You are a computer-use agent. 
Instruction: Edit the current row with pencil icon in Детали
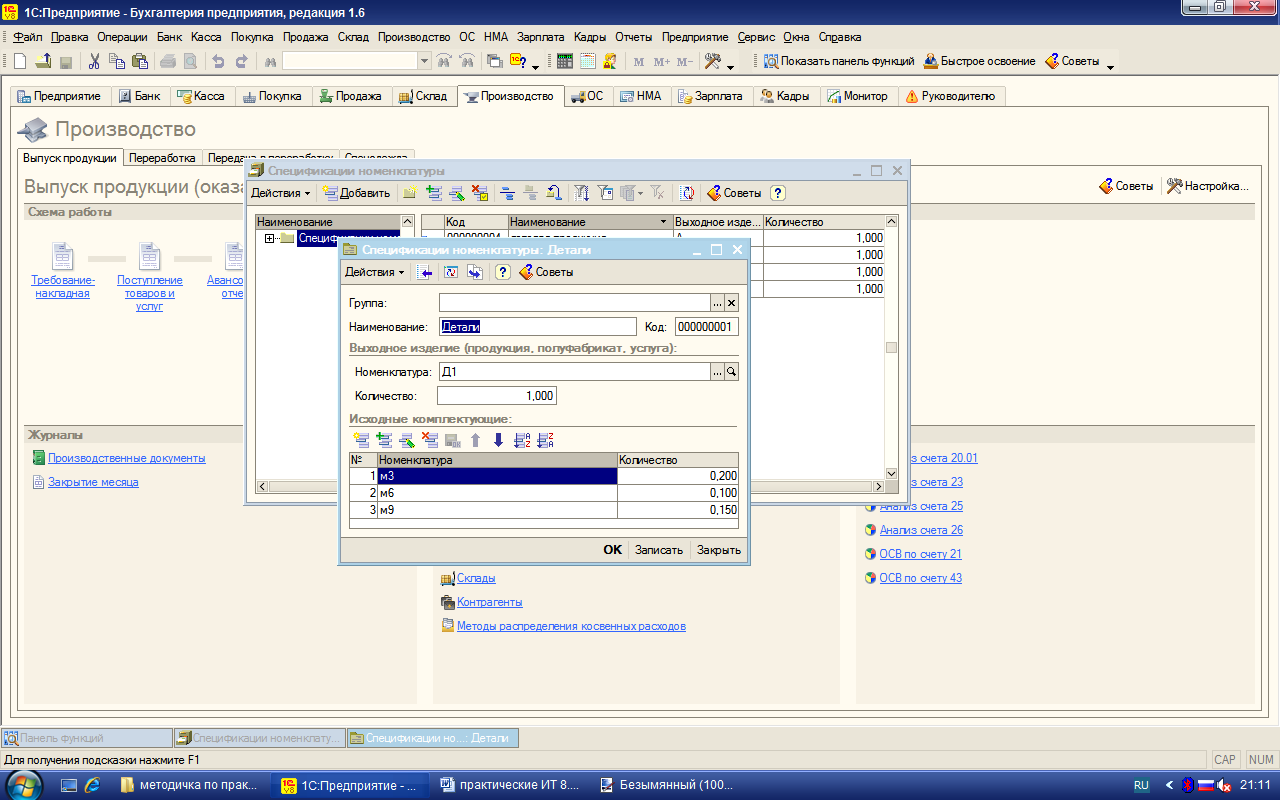pyautogui.click(x=407, y=440)
